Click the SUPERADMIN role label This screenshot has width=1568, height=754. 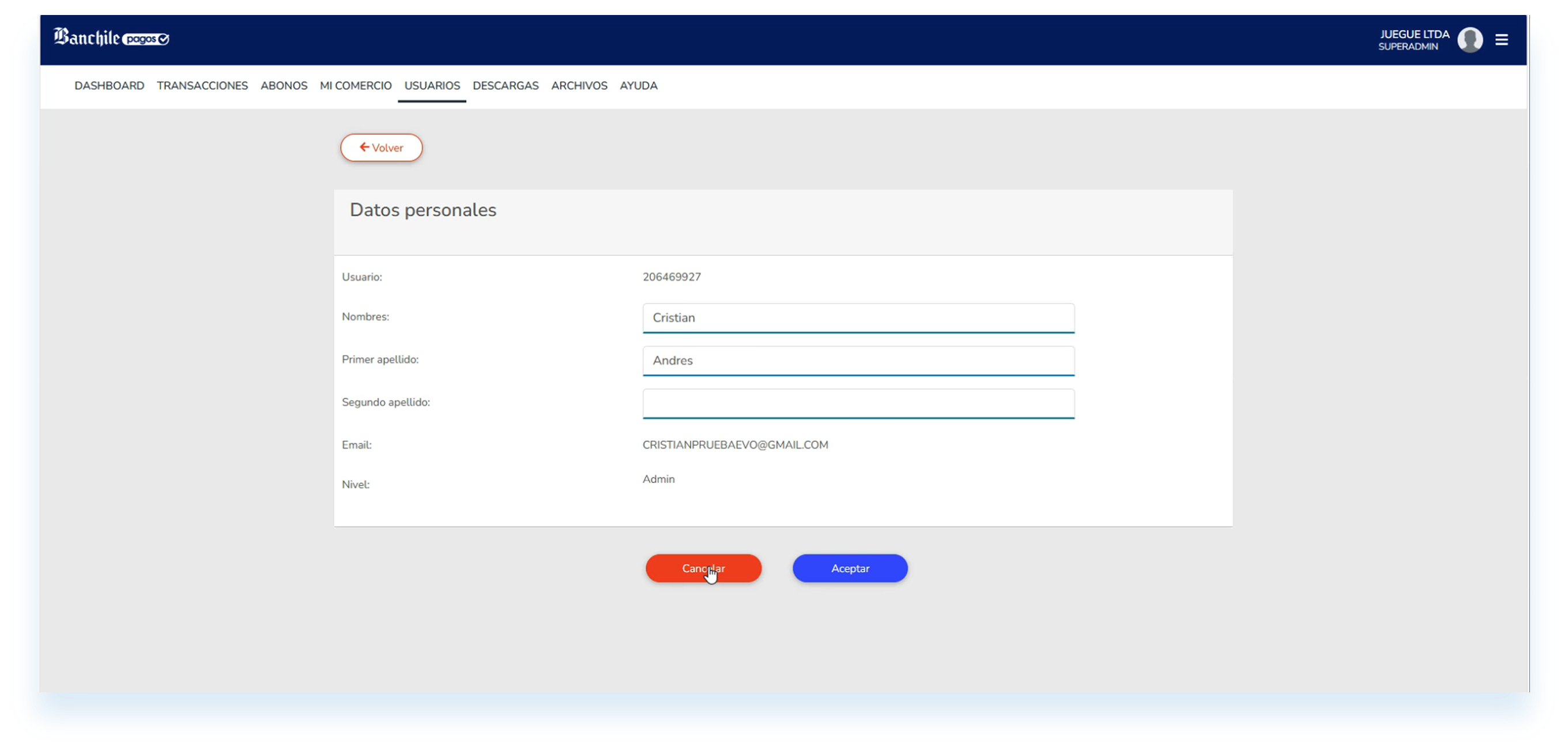[1407, 47]
